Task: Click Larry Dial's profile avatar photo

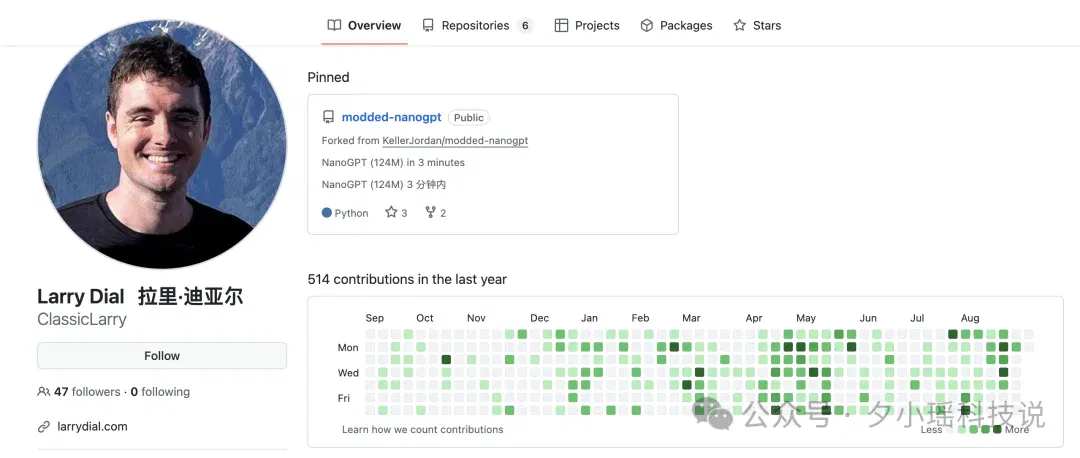Action: pyautogui.click(x=162, y=144)
